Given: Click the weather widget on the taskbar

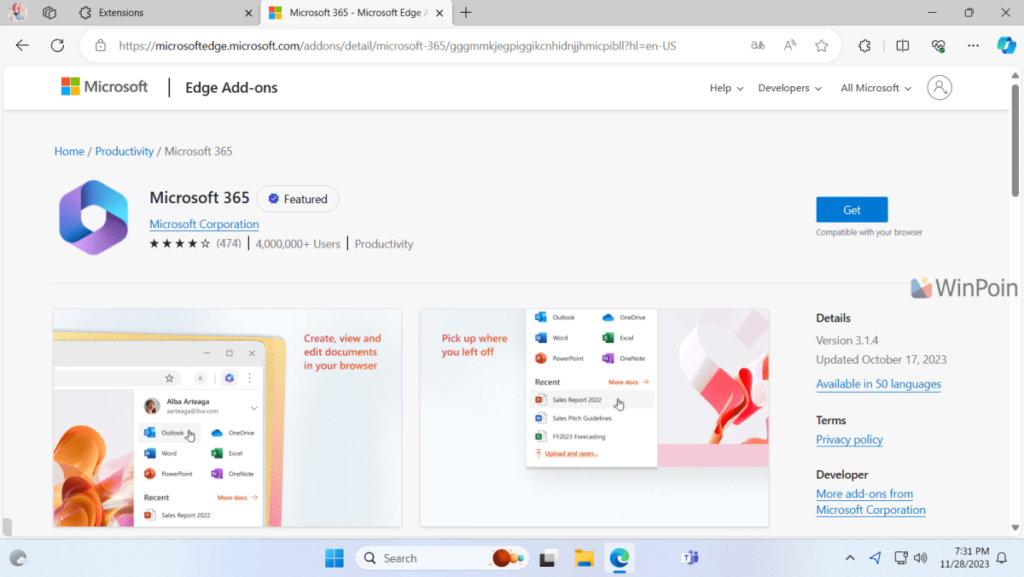Looking at the screenshot, I should click(18, 558).
